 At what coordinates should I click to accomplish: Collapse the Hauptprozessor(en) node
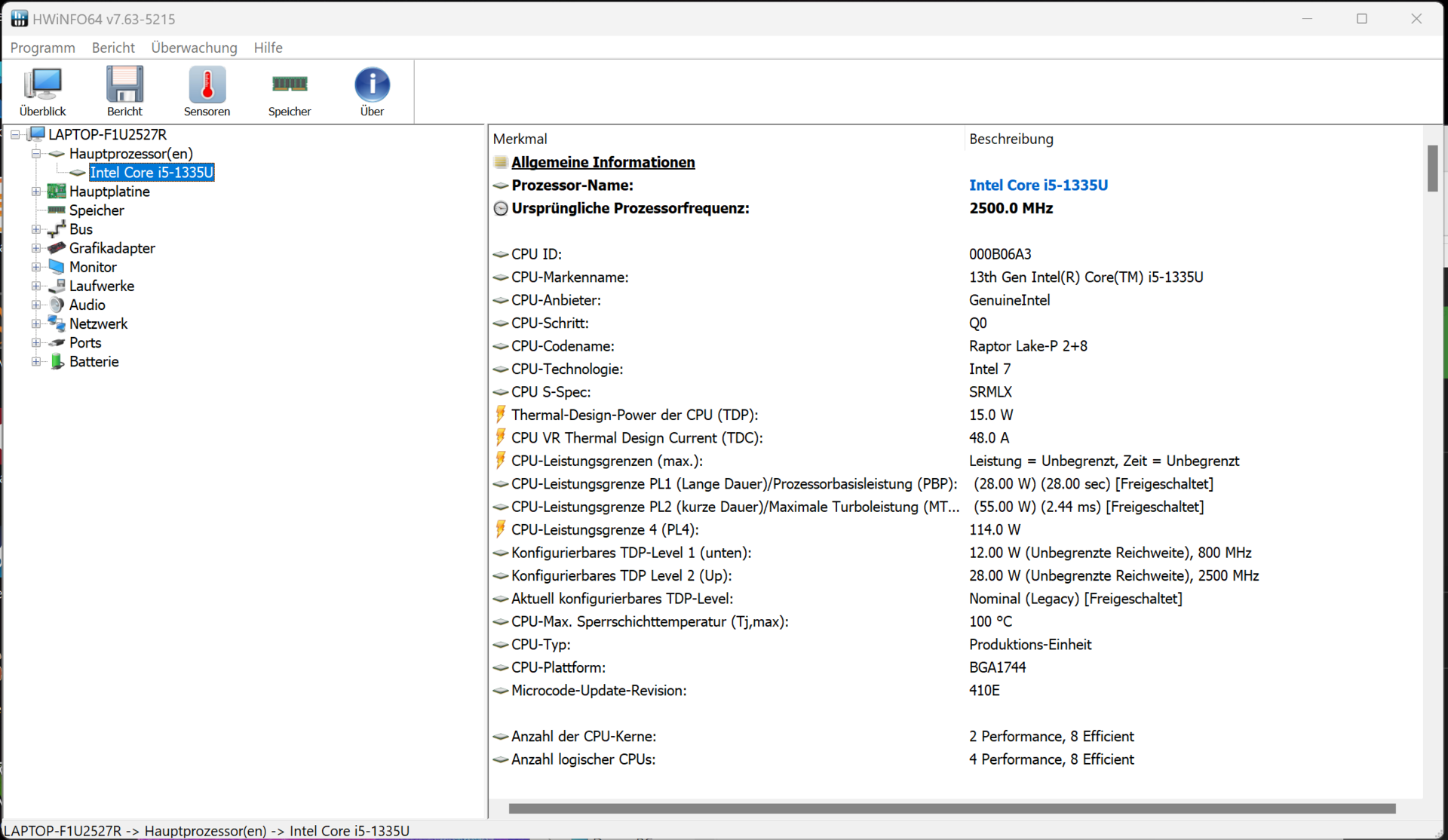(x=35, y=154)
